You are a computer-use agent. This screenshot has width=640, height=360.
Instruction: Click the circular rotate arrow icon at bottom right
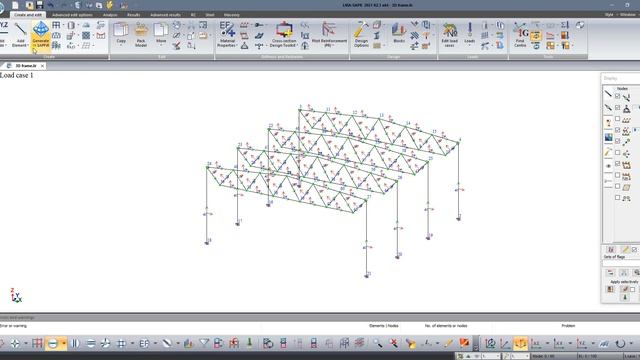pyautogui.click(x=620, y=344)
